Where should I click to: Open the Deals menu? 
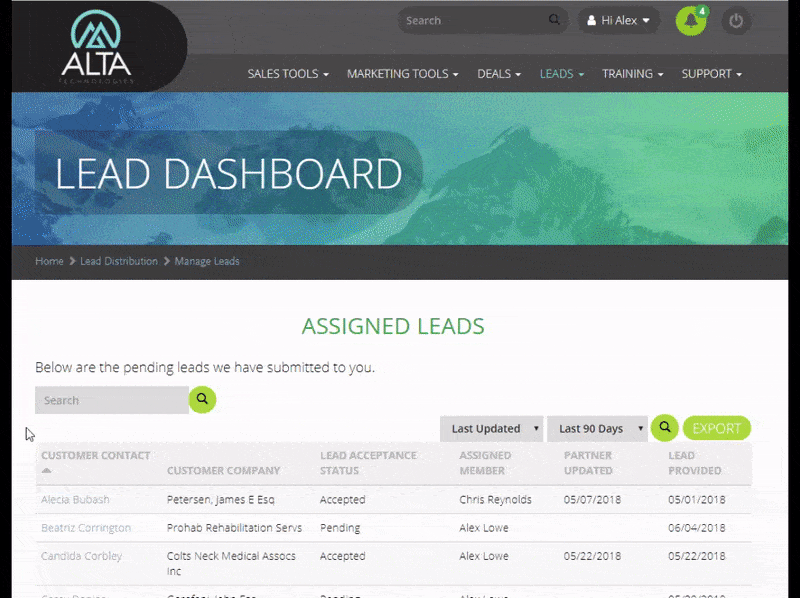pos(499,74)
